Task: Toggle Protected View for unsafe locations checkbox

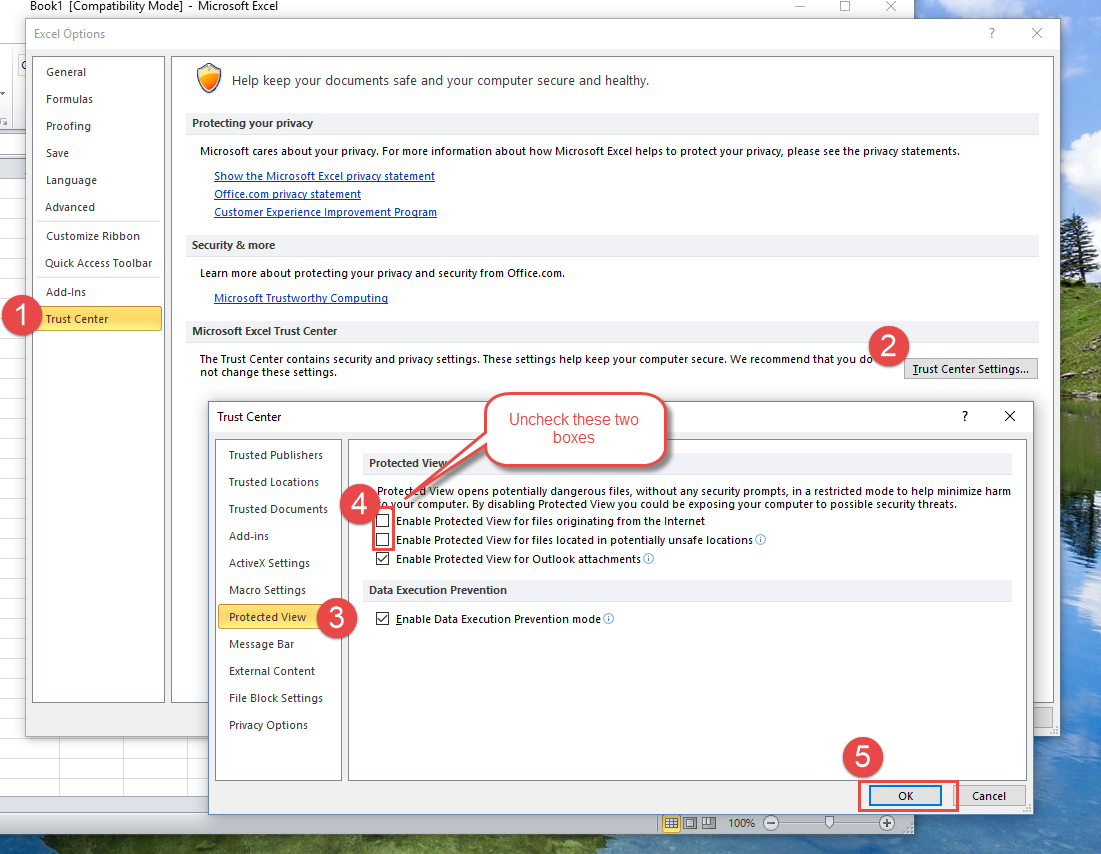Action: pos(383,539)
